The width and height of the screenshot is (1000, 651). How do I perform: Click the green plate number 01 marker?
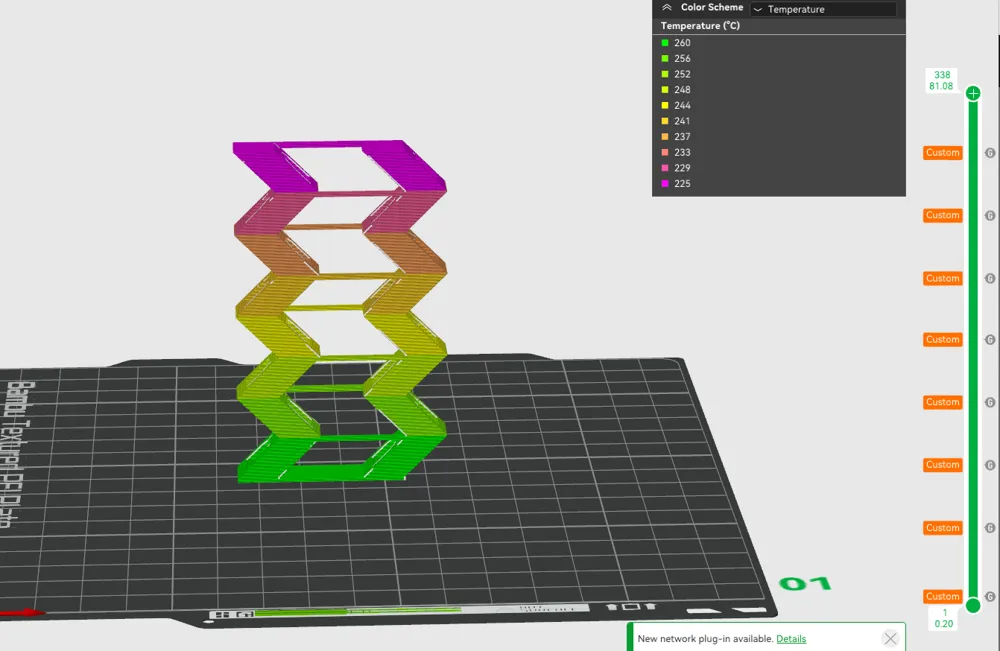[x=806, y=583]
